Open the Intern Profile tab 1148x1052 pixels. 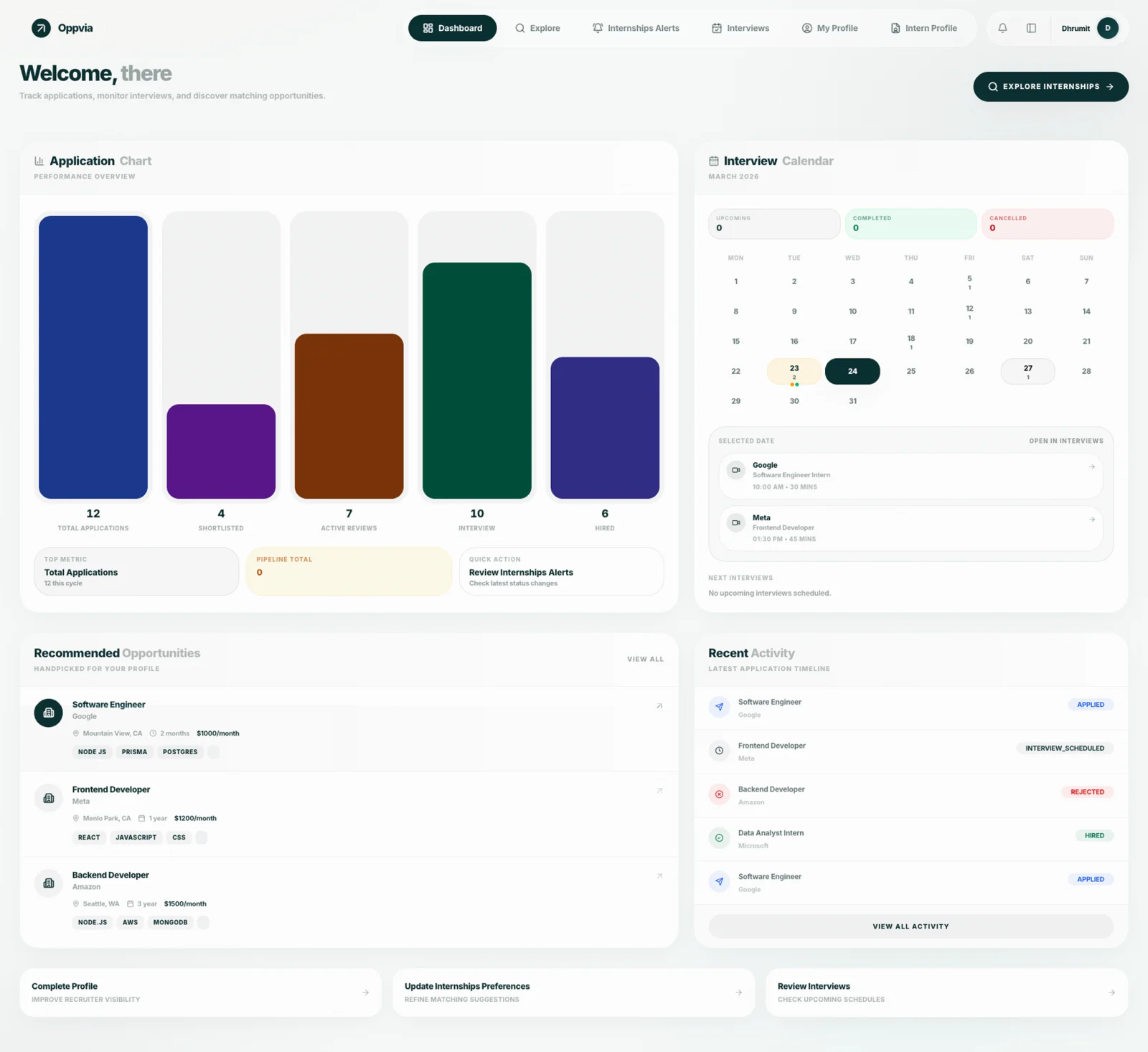[x=924, y=28]
